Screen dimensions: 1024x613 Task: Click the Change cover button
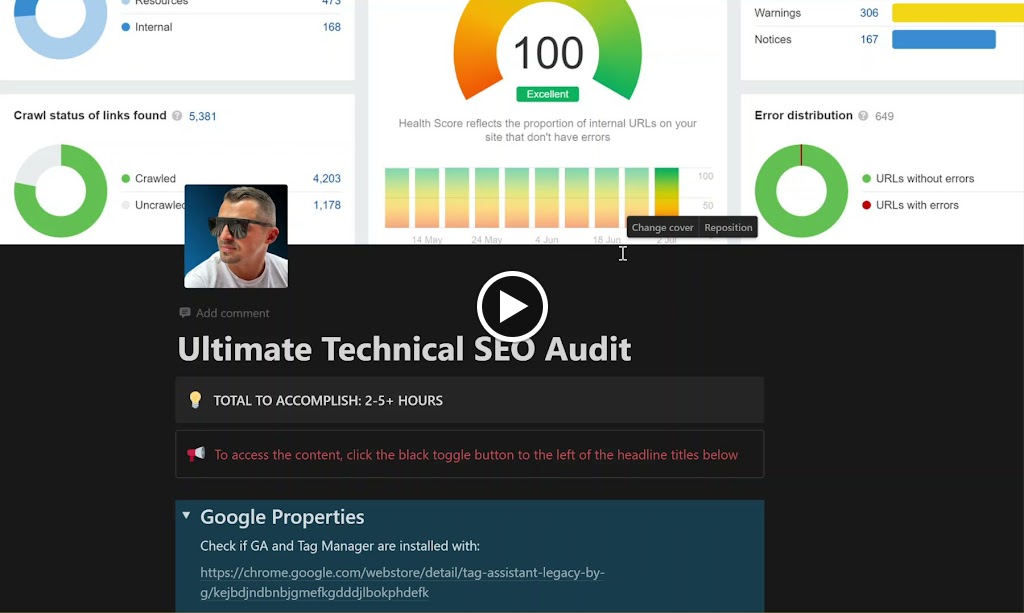tap(662, 227)
